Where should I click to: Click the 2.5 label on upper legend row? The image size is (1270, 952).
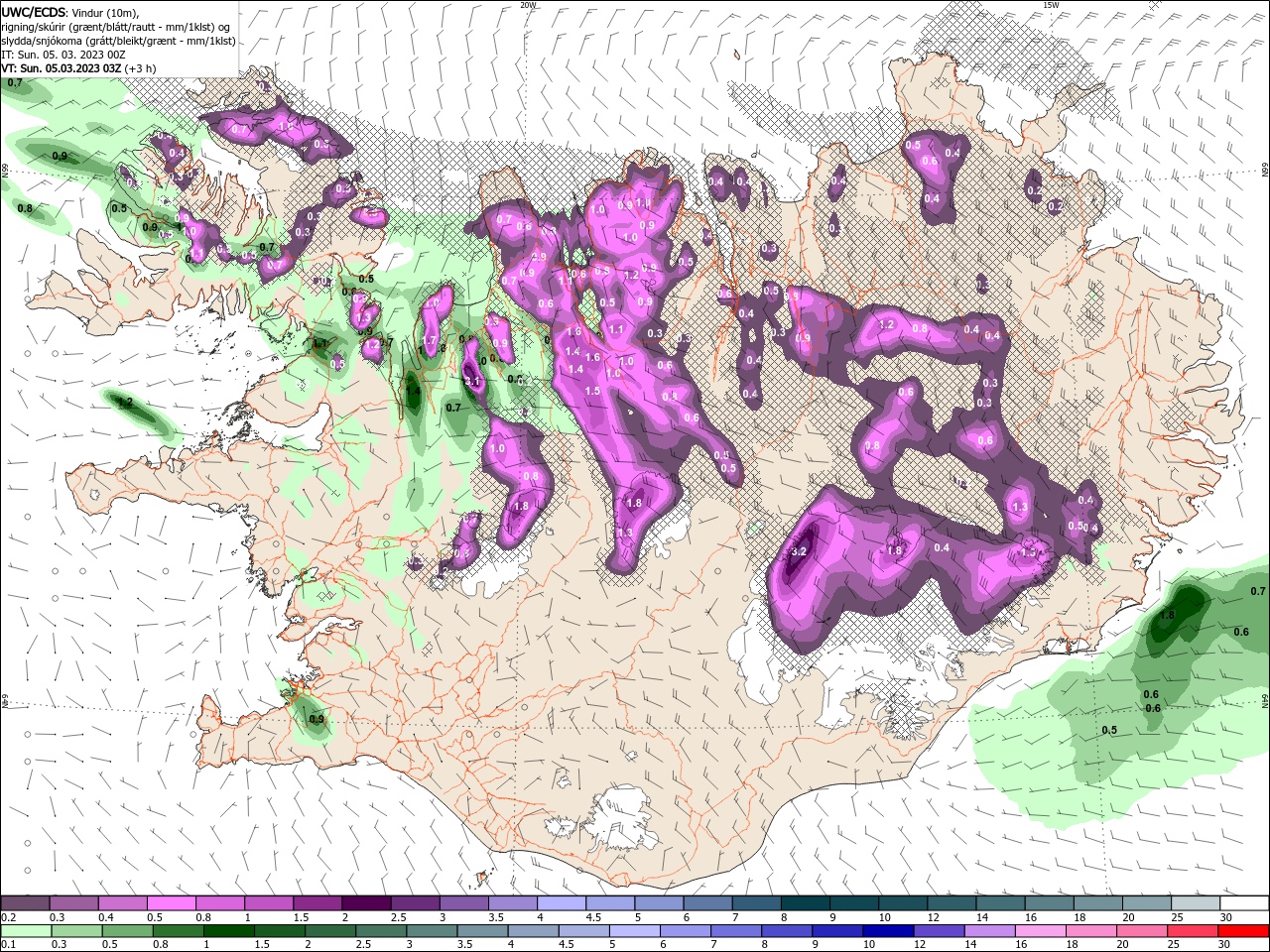(x=398, y=917)
